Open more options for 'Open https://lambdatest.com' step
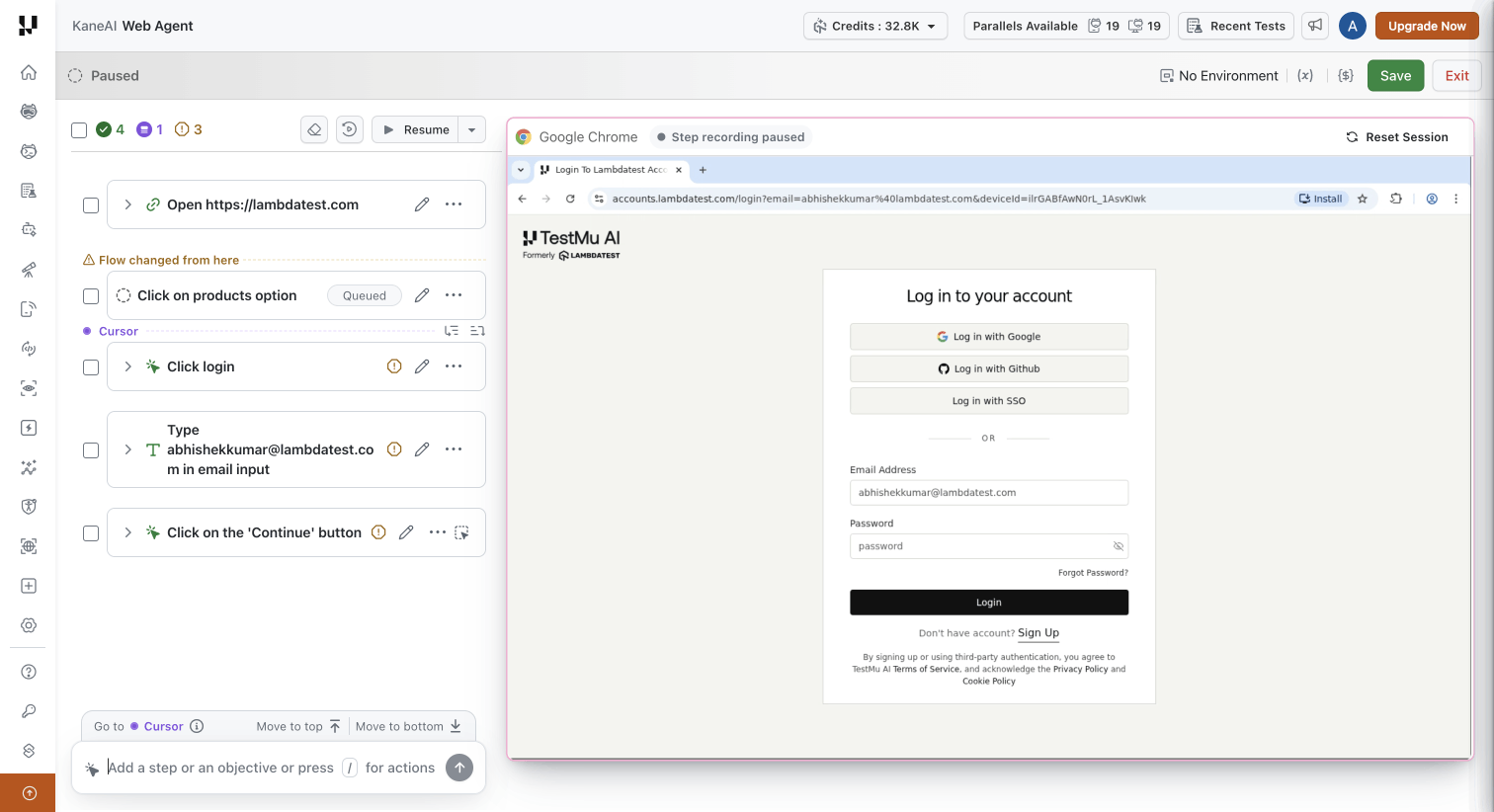The image size is (1494, 812). pos(454,204)
